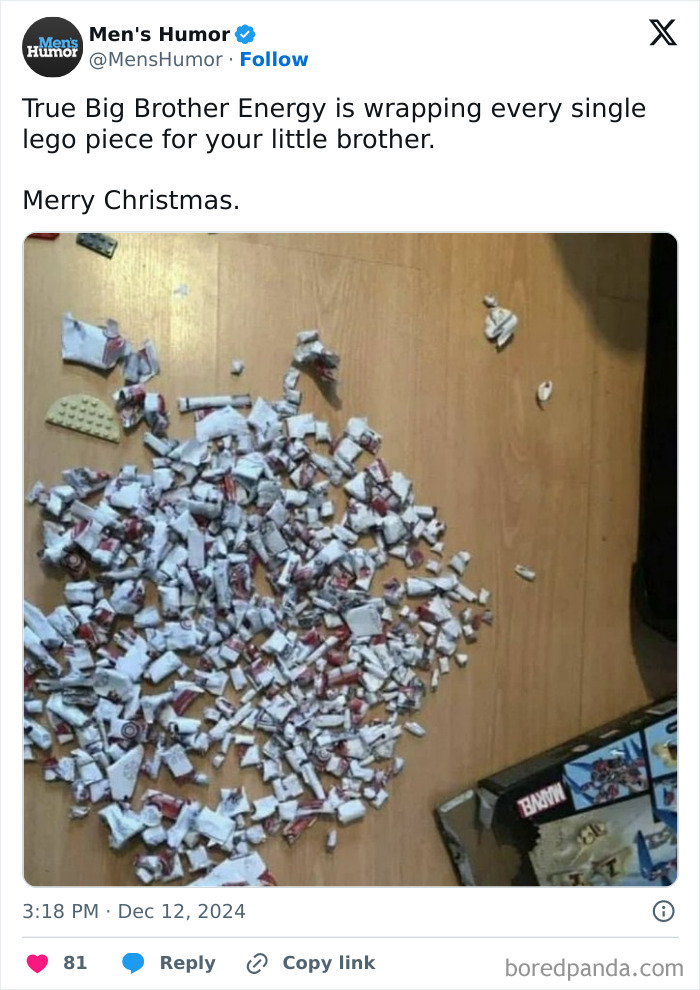Viewport: 700px width, 990px height.
Task: Click the Men's Humor display name
Action: coord(160,34)
